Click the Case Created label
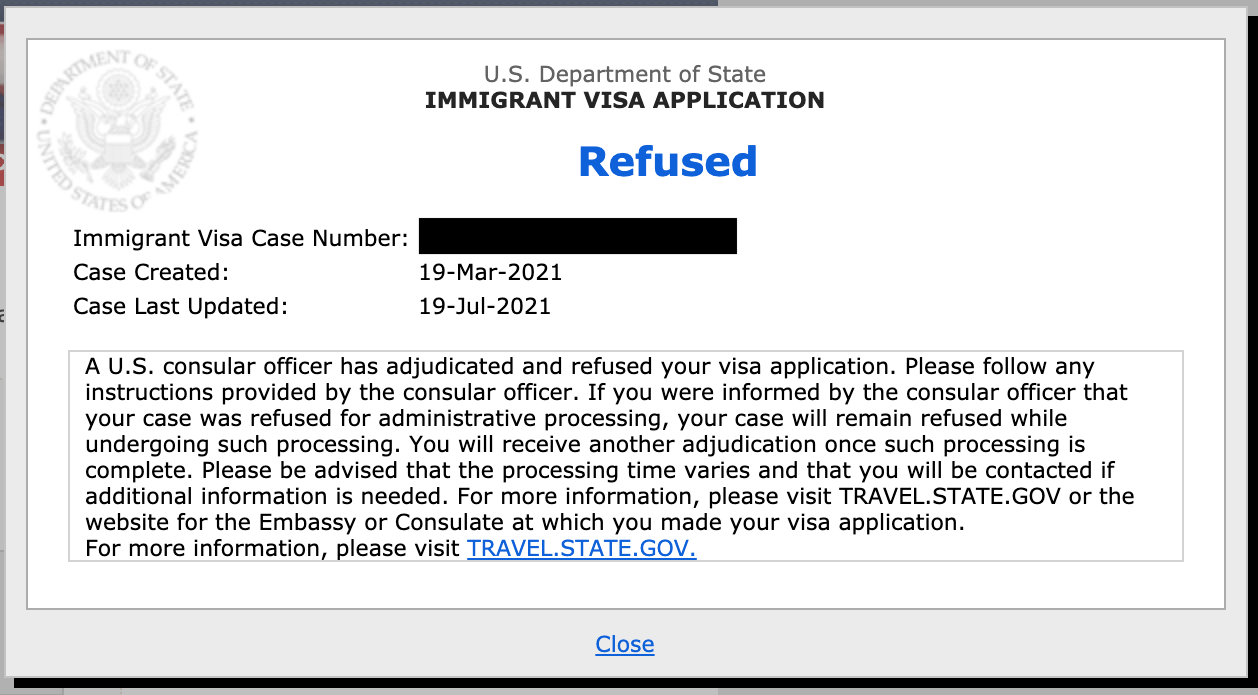The image size is (1258, 695). [x=151, y=272]
